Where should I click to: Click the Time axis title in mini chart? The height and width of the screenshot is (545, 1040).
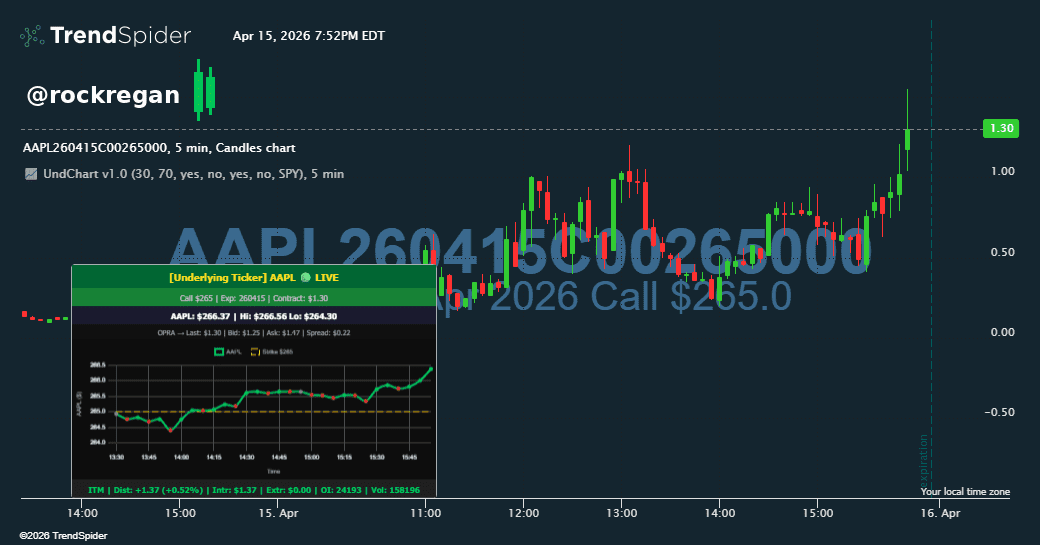pos(273,471)
